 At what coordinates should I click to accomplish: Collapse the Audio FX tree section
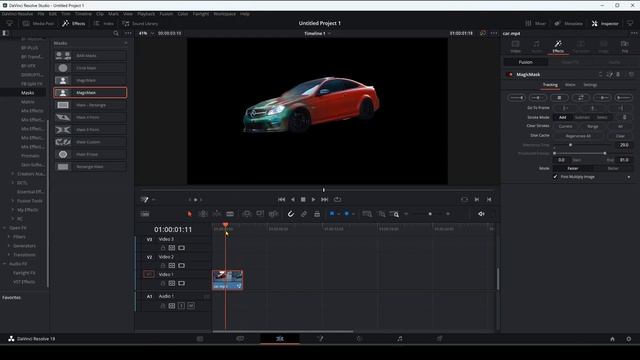tap(4, 264)
